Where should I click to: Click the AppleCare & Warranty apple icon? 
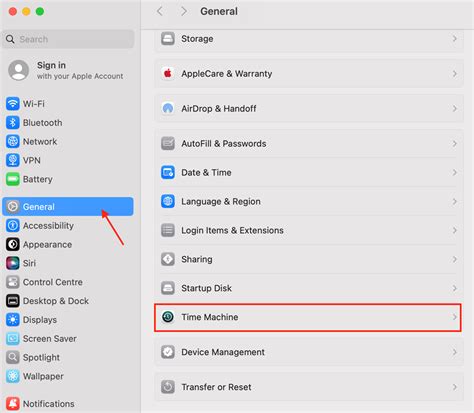tap(168, 73)
